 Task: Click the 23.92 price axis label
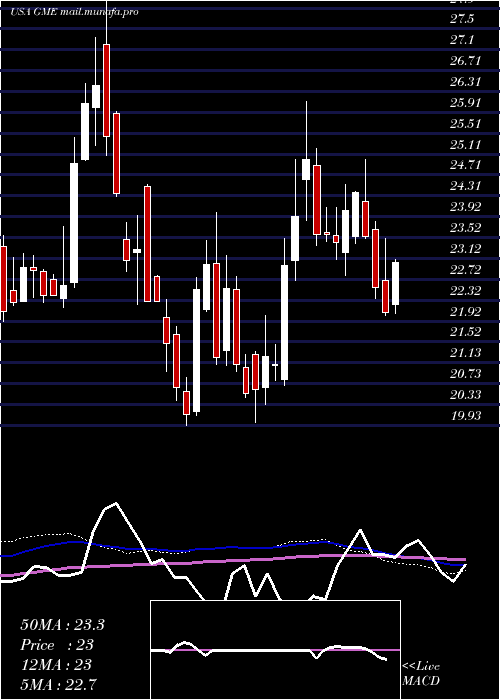click(x=466, y=207)
